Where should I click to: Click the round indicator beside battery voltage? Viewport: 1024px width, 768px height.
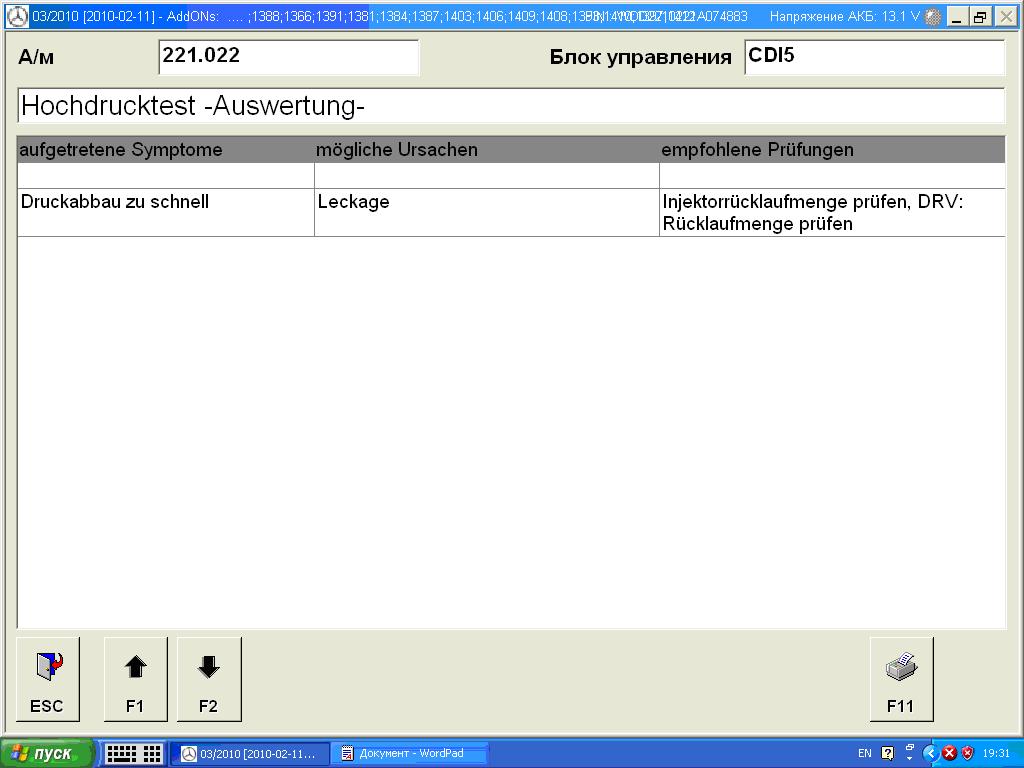932,17
